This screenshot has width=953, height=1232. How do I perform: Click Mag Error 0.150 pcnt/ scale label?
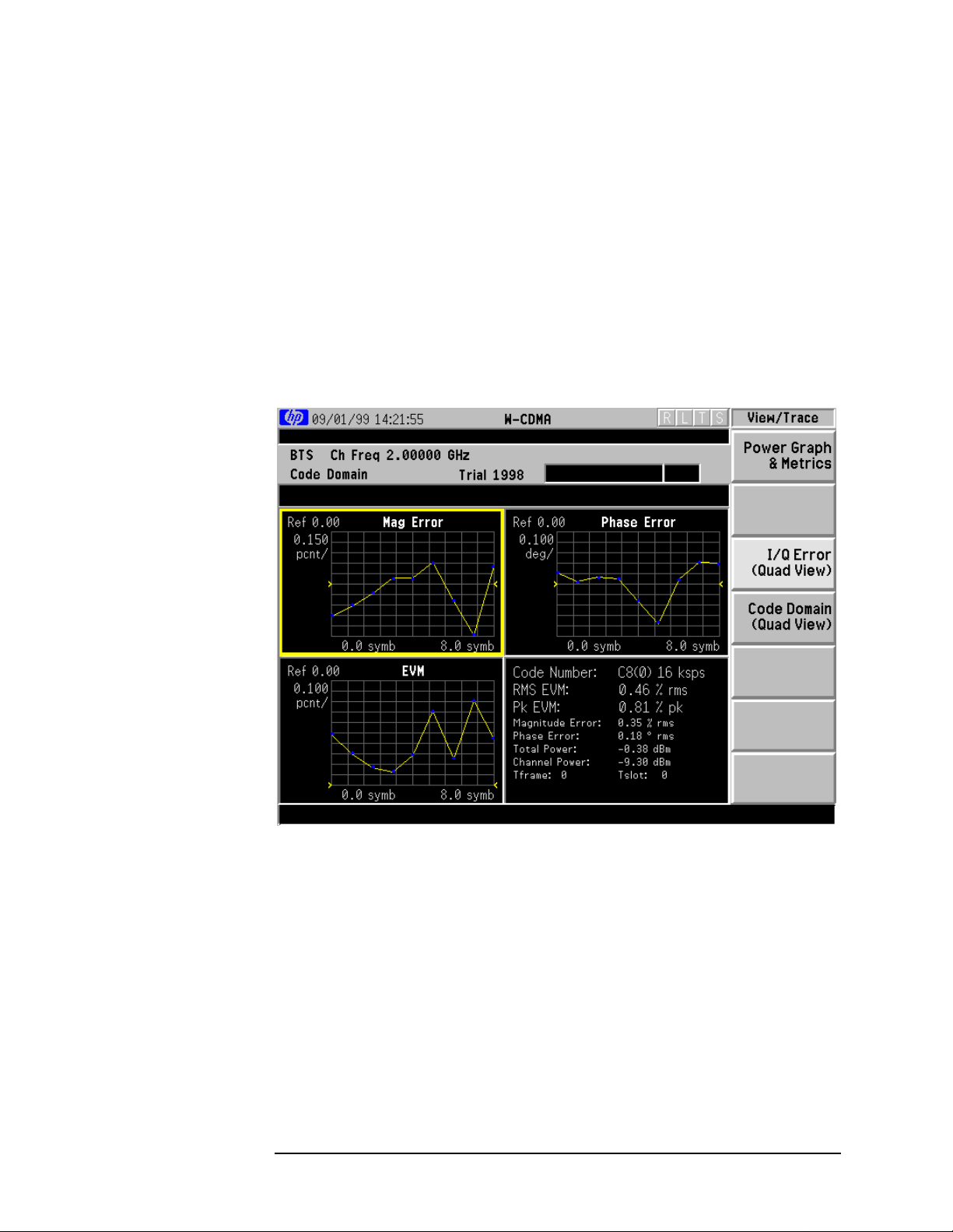tap(311, 546)
